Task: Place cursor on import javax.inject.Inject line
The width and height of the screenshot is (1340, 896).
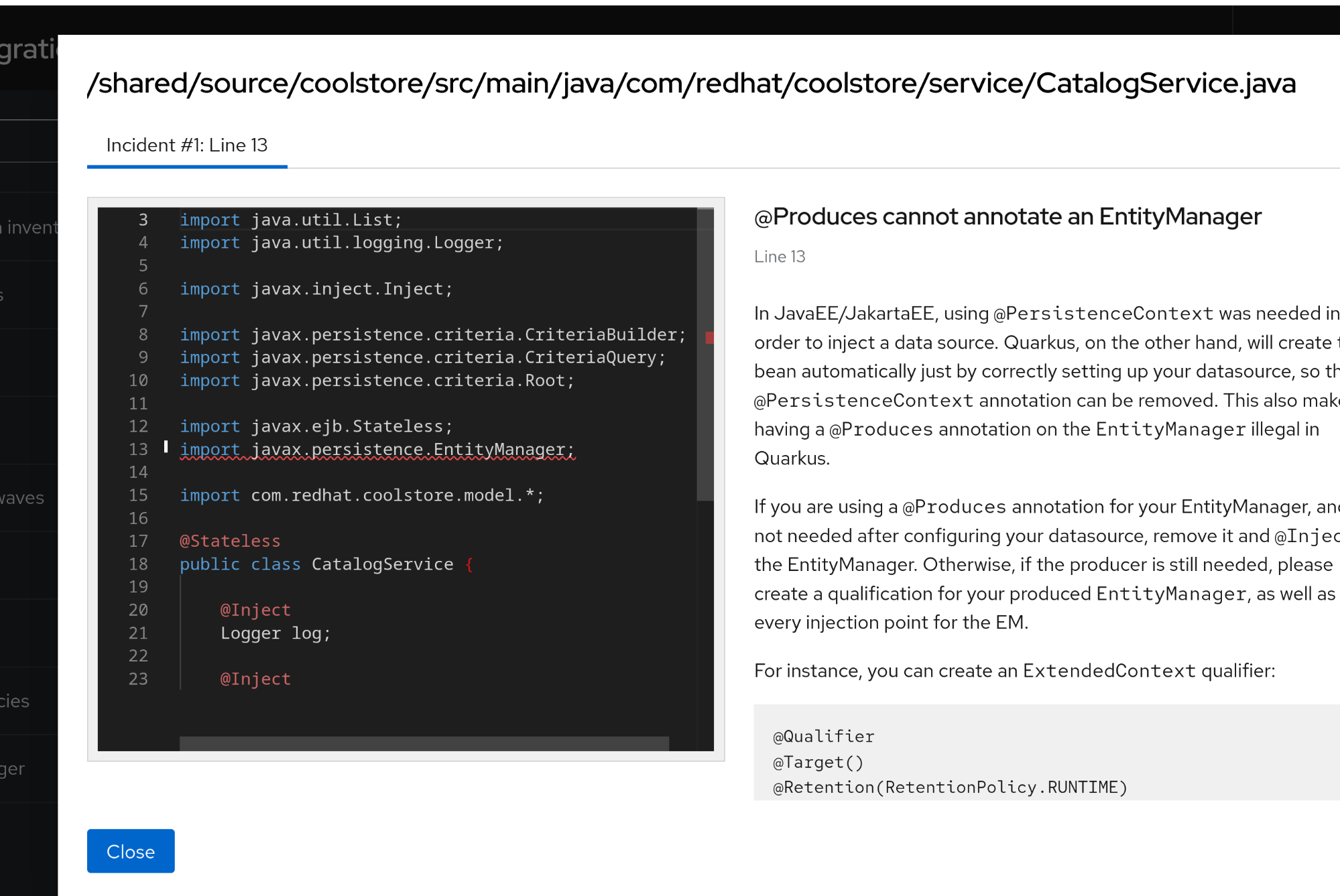Action: tap(316, 289)
